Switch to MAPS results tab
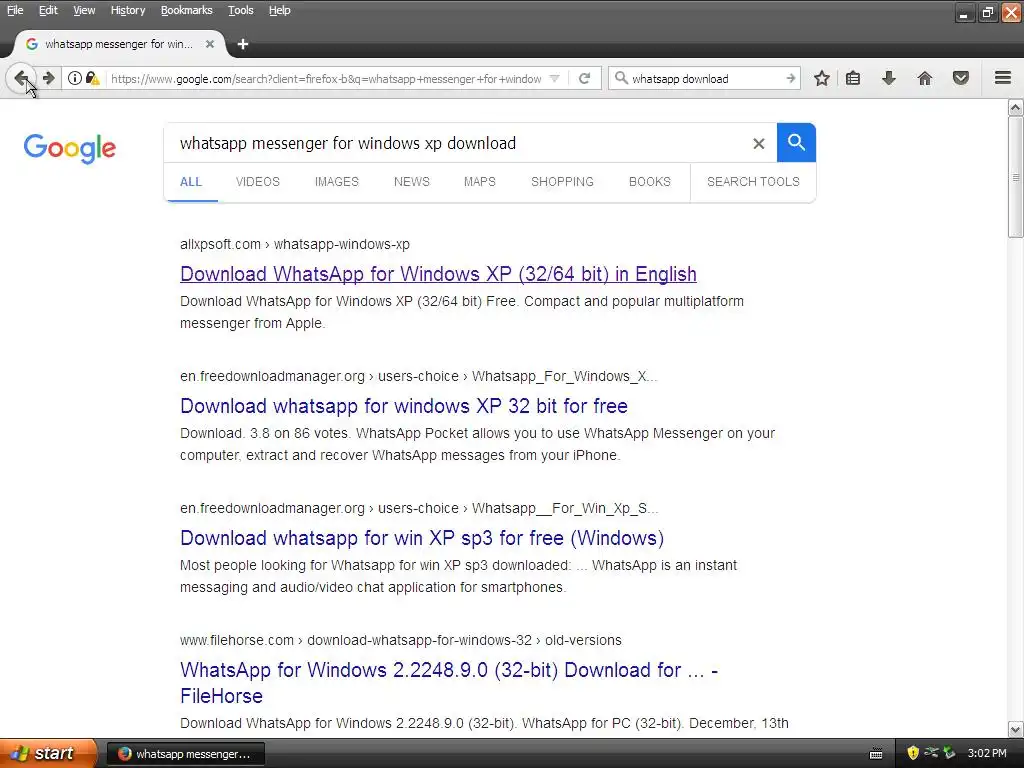The width and height of the screenshot is (1024, 768). coord(479,182)
